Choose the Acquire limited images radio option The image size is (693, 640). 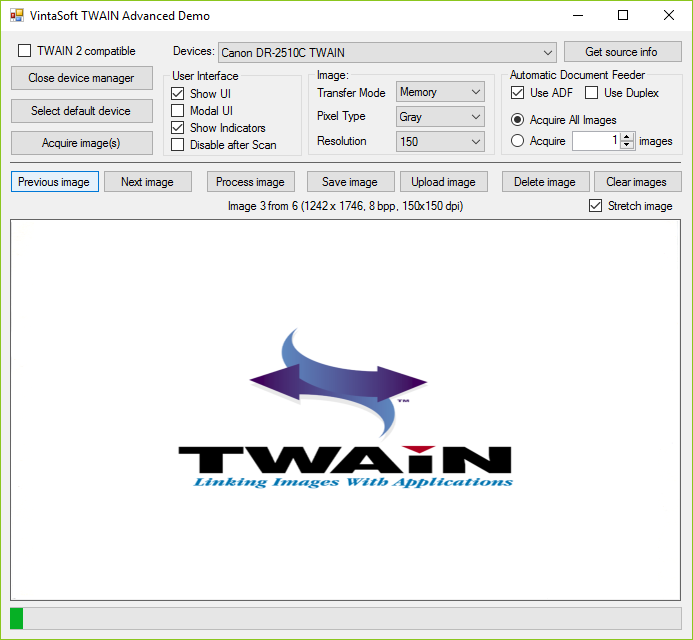[517, 141]
